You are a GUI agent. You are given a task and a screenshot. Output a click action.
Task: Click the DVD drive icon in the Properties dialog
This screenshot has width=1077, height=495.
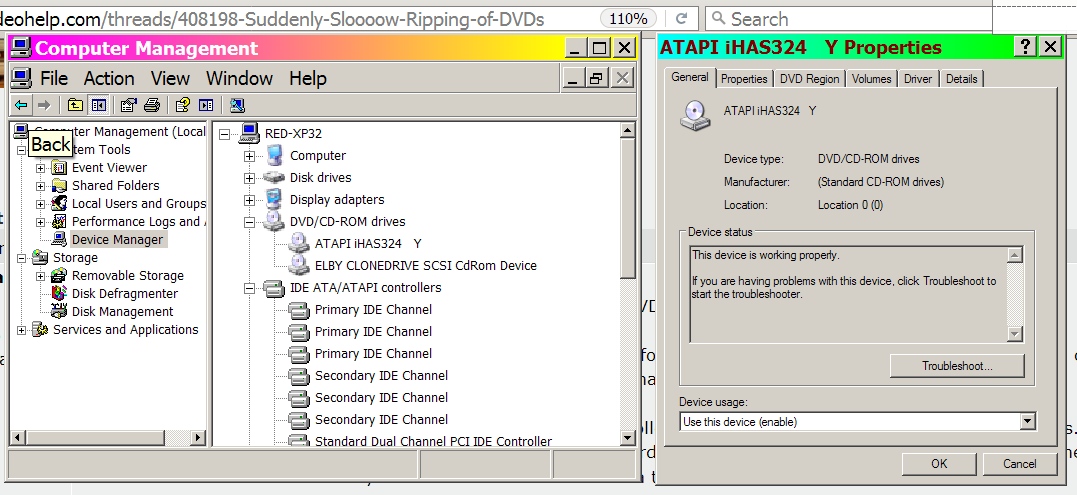695,116
